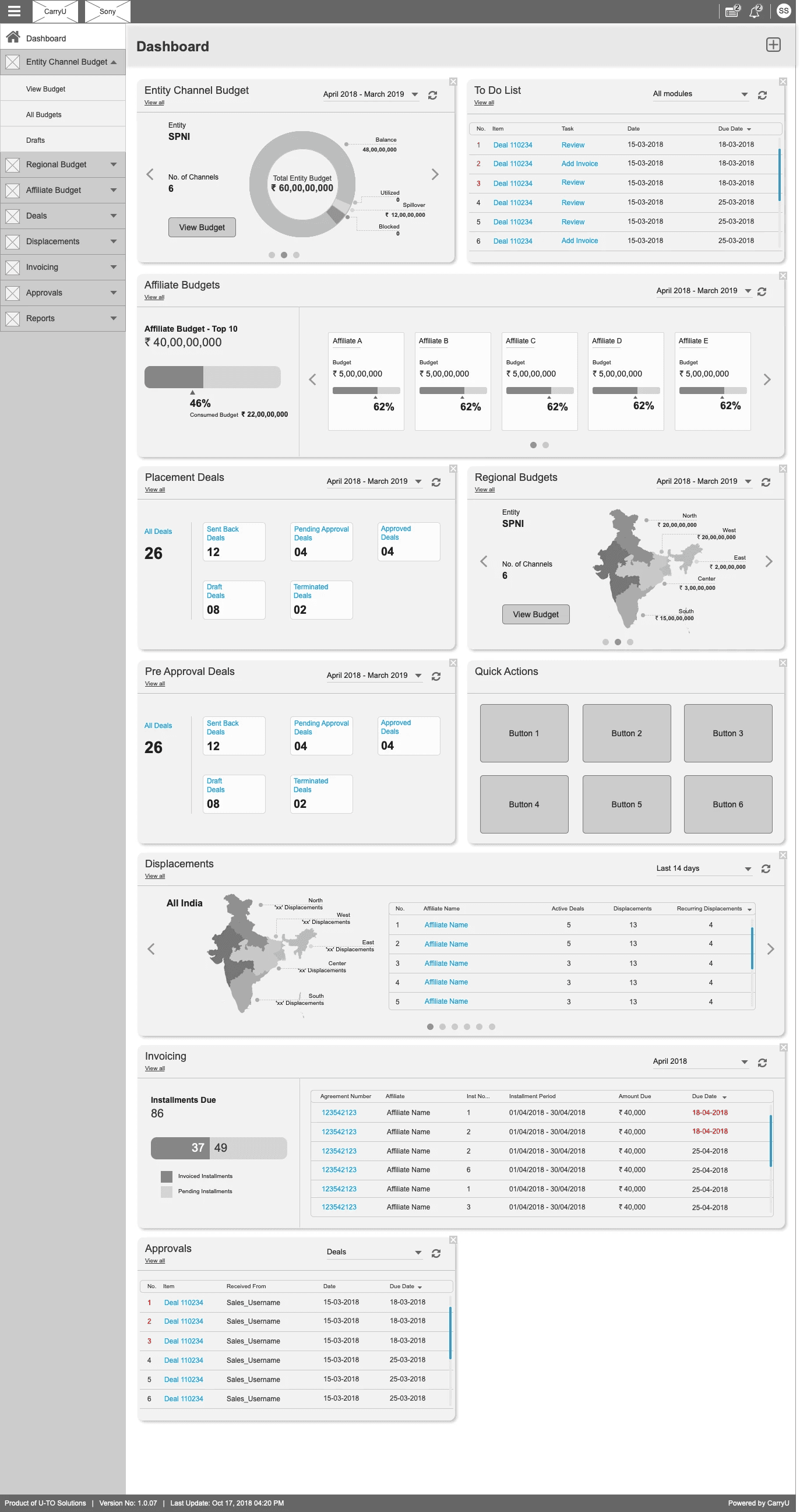Open Add Invoice task in row 2
Screen dimensions: 800x1512
[x=579, y=164]
